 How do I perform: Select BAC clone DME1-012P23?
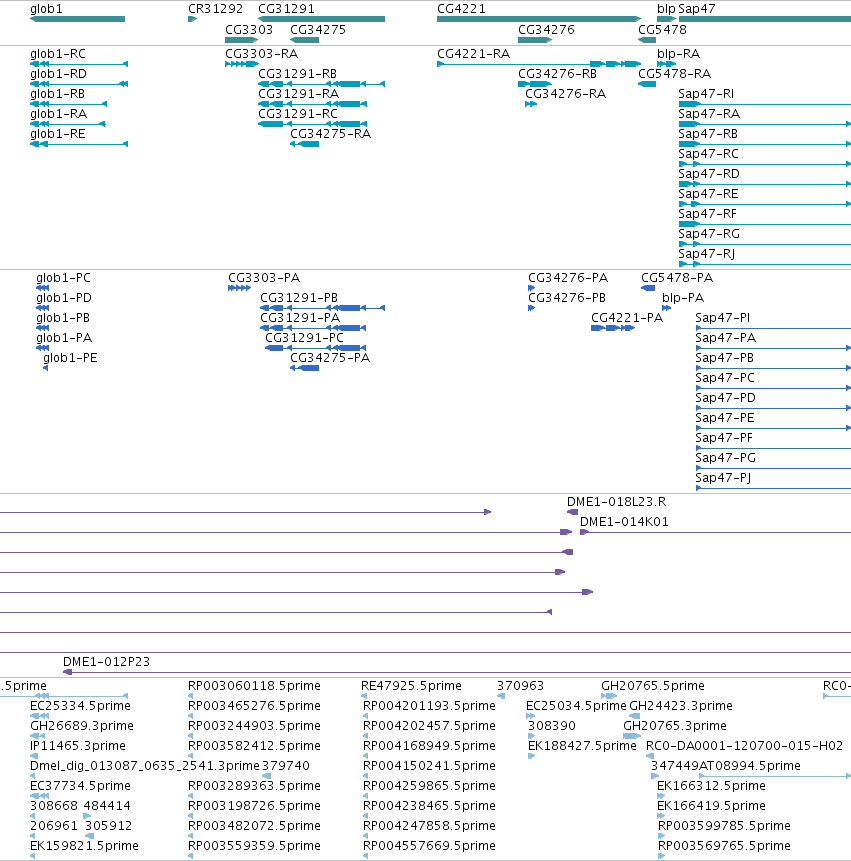click(107, 662)
